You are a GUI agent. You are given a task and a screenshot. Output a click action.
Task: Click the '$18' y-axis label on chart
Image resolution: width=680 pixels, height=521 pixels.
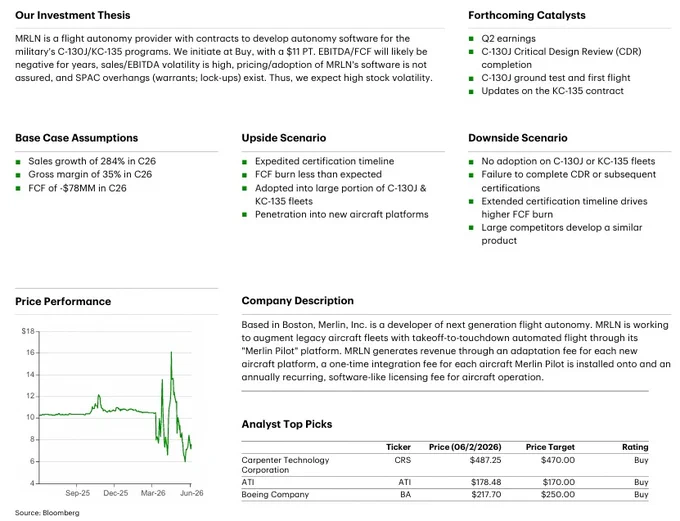tap(28, 331)
